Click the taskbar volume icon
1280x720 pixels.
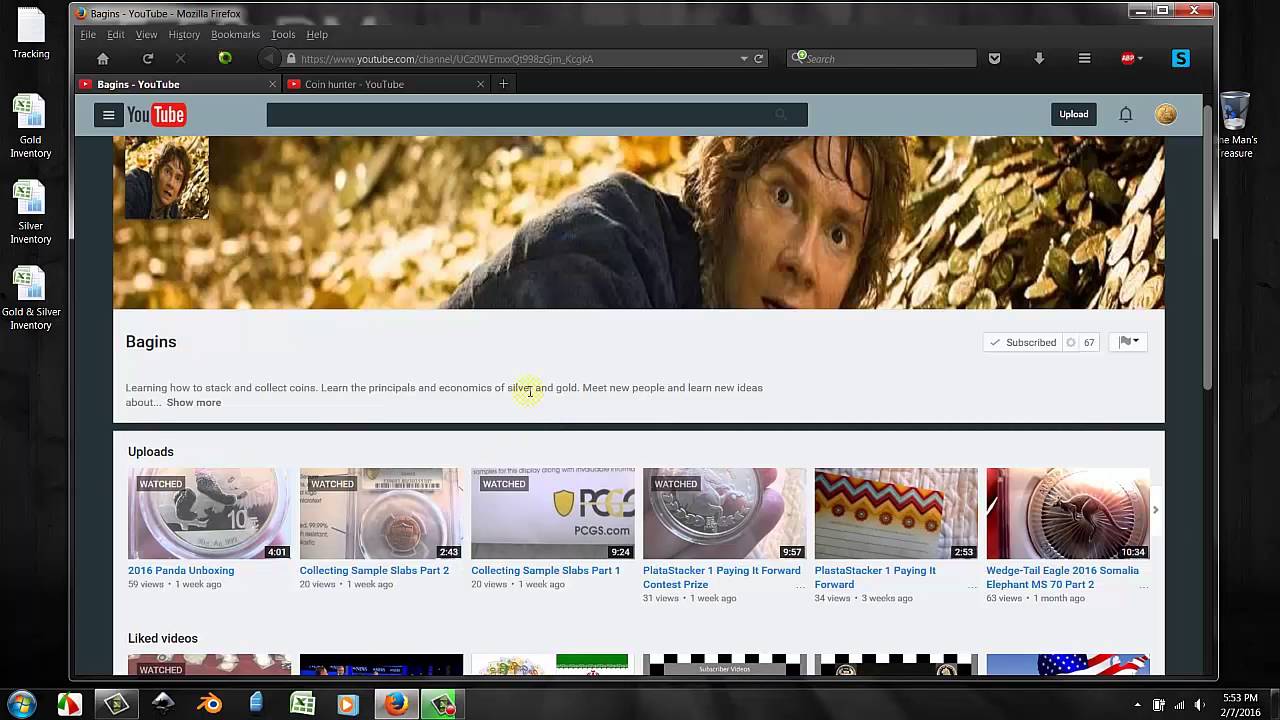click(1199, 705)
